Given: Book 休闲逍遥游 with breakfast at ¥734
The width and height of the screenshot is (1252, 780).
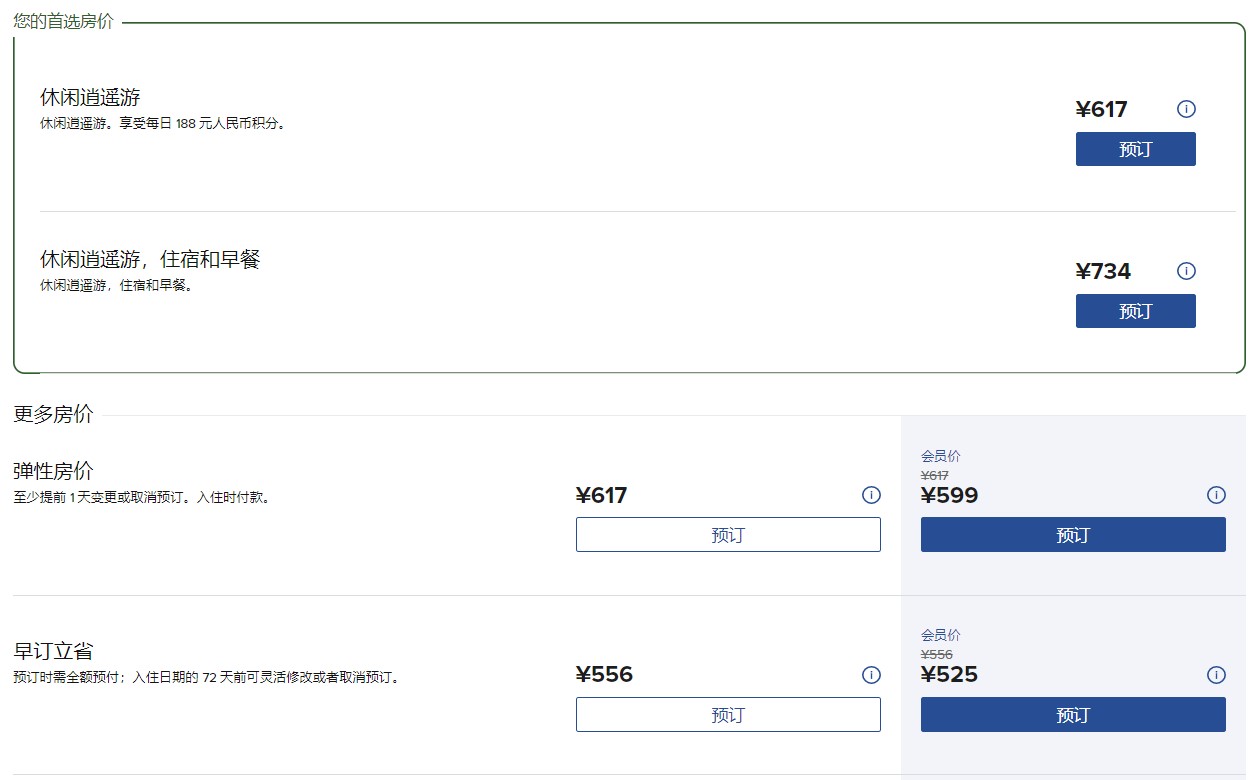Looking at the screenshot, I should point(1135,311).
